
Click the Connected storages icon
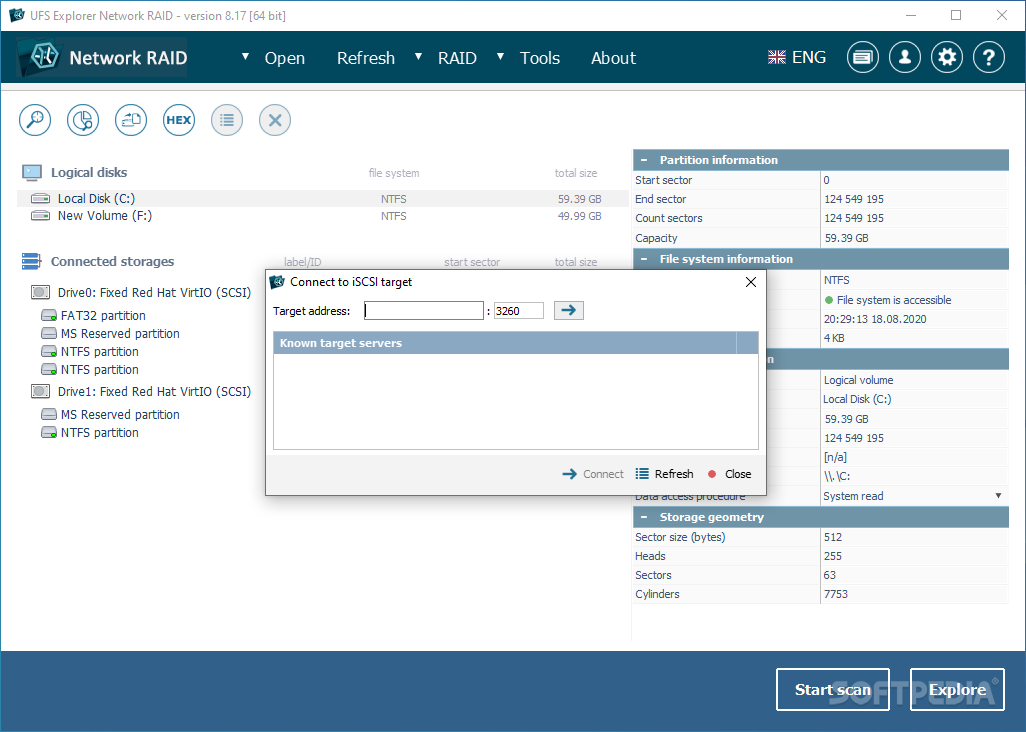point(31,262)
